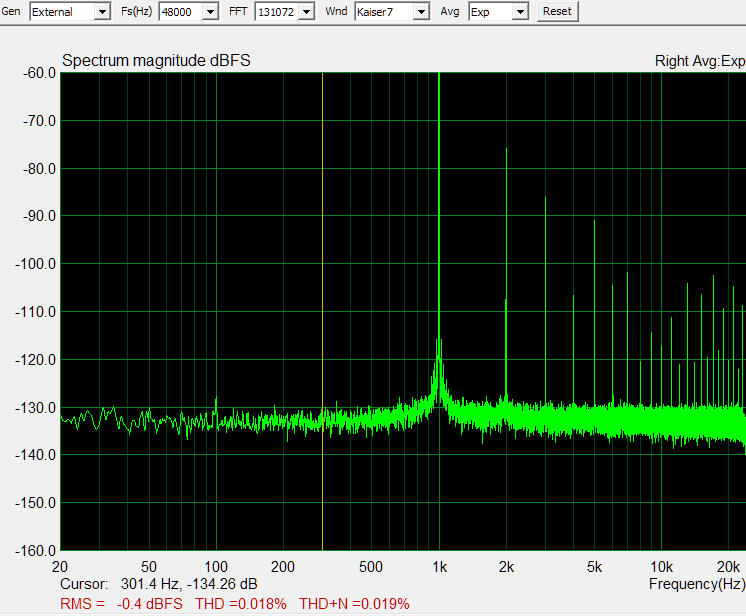Viewport: 746px width, 616px height.
Task: Open the Gen source dropdown arrow
Action: [102, 11]
